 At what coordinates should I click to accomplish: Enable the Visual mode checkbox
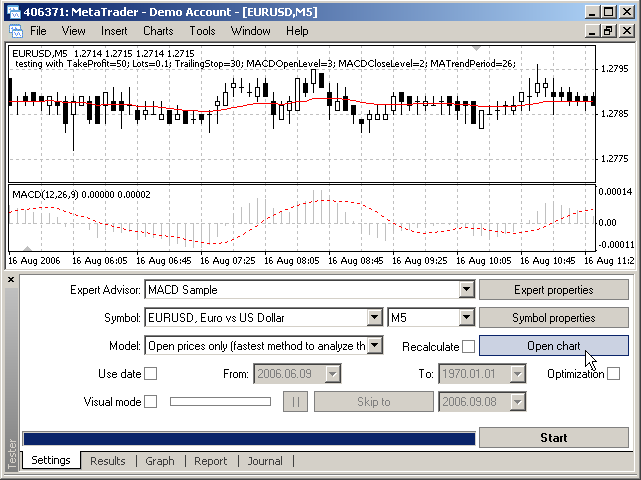(x=150, y=401)
